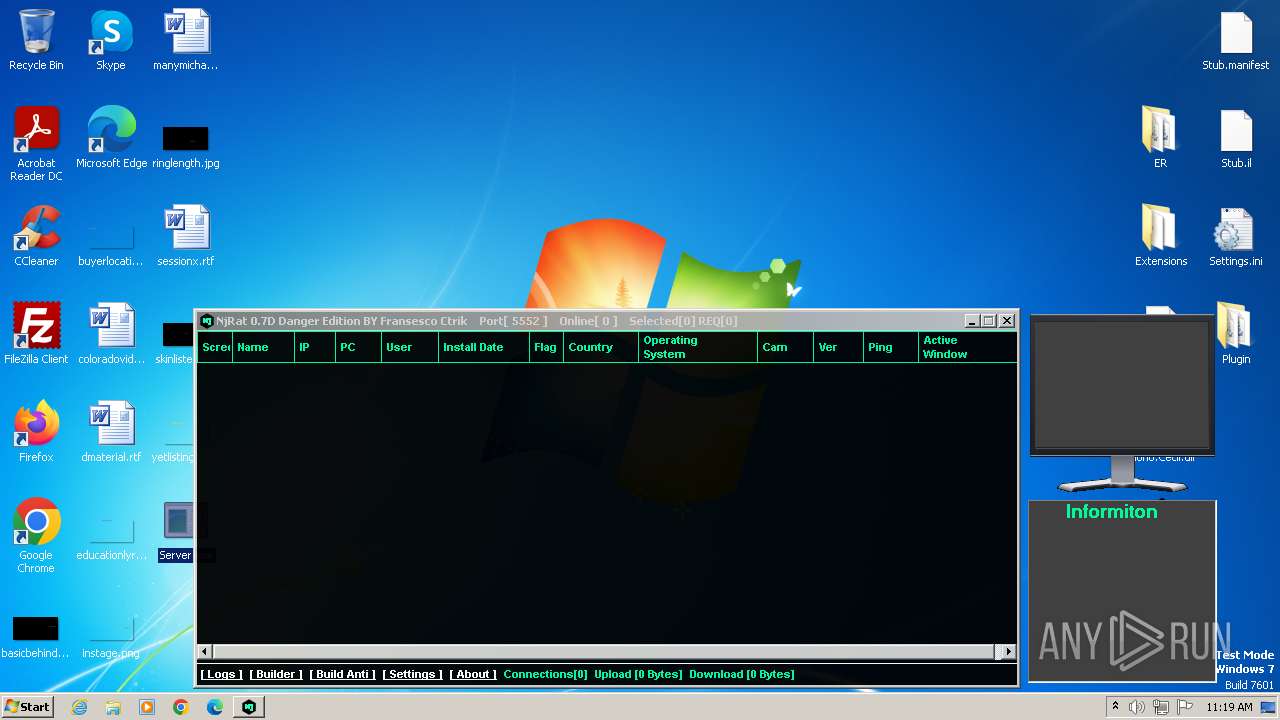This screenshot has height=720, width=1280.
Task: Open the Plugin folder
Action: (x=1236, y=334)
